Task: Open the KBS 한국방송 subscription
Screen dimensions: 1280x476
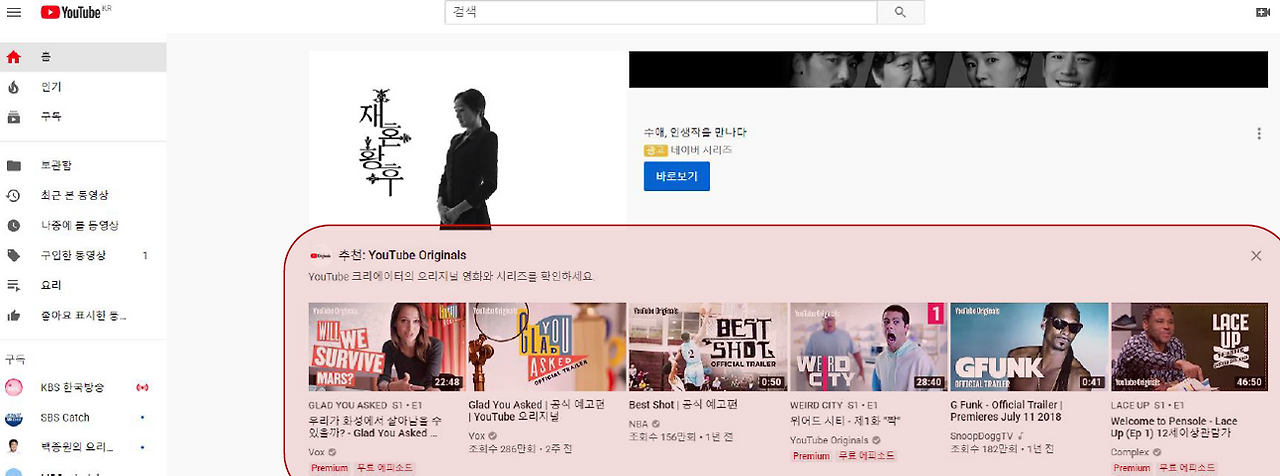Action: point(83,387)
